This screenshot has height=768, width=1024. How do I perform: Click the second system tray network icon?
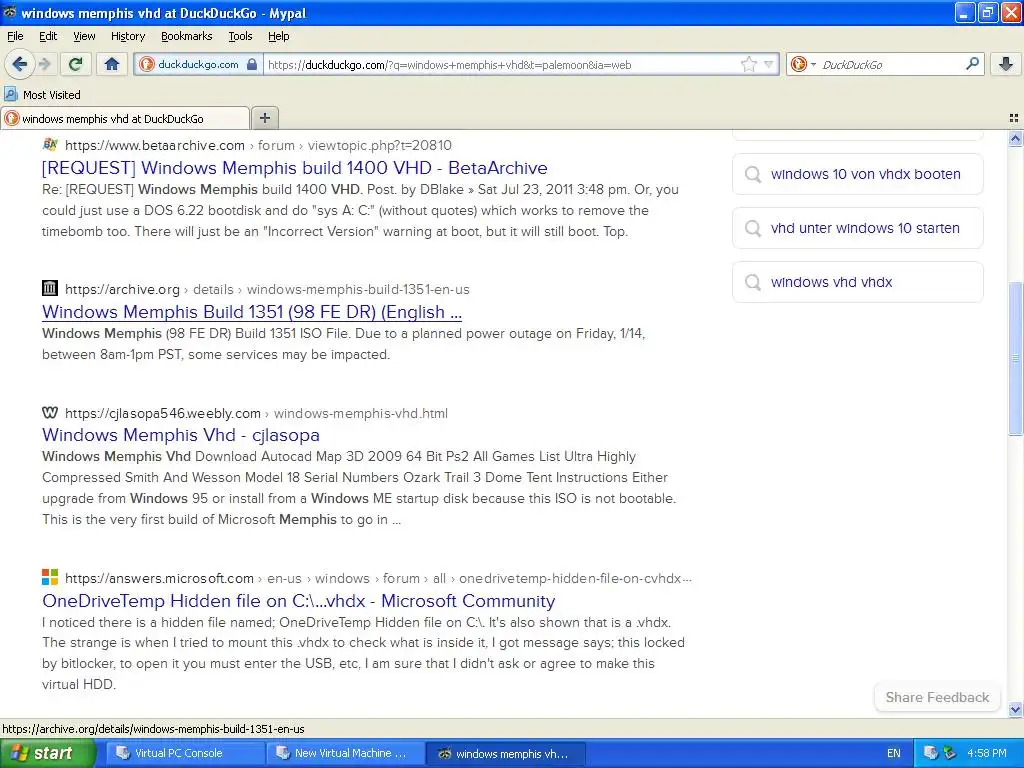coord(949,753)
